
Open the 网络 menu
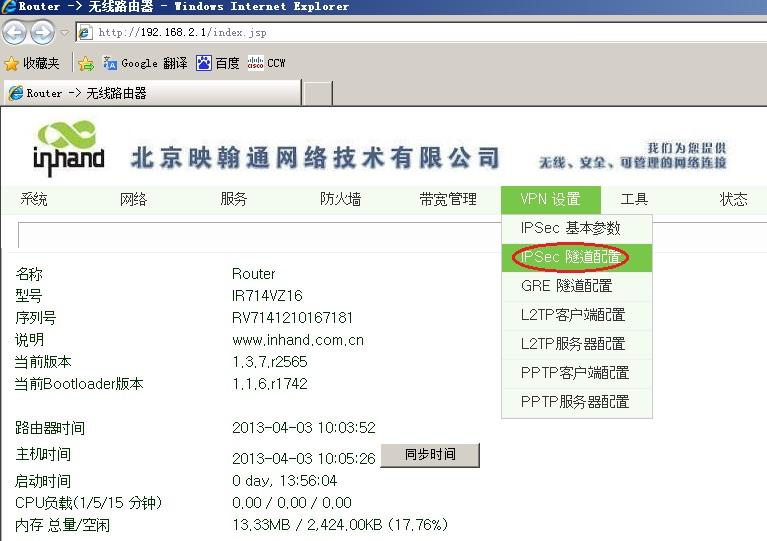point(134,199)
